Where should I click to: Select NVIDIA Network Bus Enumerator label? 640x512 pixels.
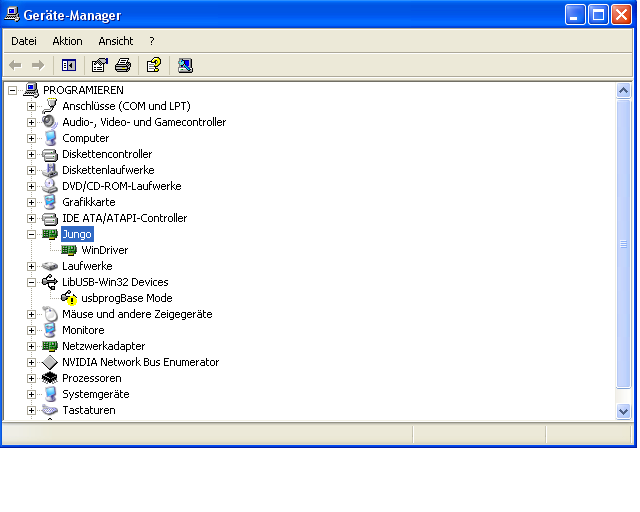click(x=140, y=362)
